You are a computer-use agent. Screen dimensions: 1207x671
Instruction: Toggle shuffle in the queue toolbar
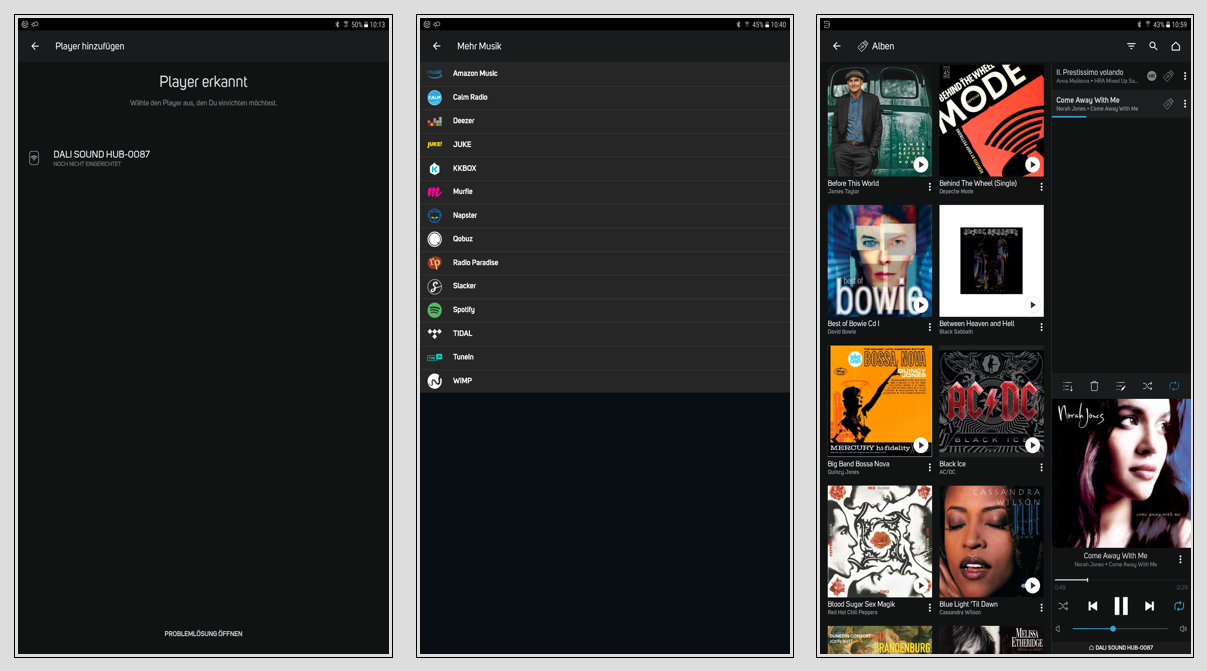click(1147, 386)
